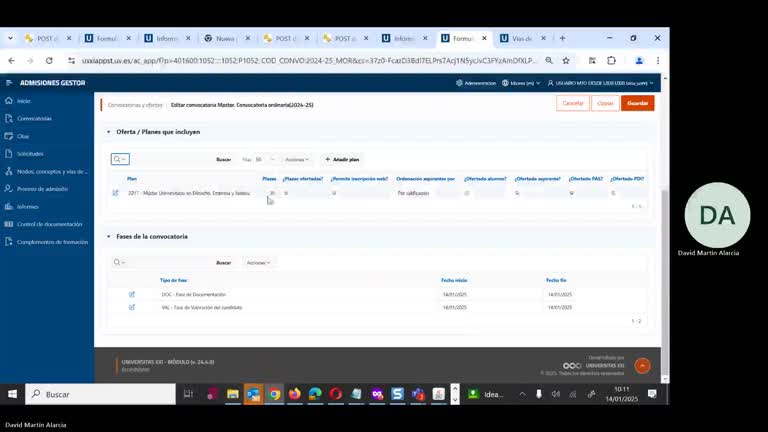The image size is (768, 432).
Task: Switch to the 'Vías de' tab
Action: (x=521, y=38)
